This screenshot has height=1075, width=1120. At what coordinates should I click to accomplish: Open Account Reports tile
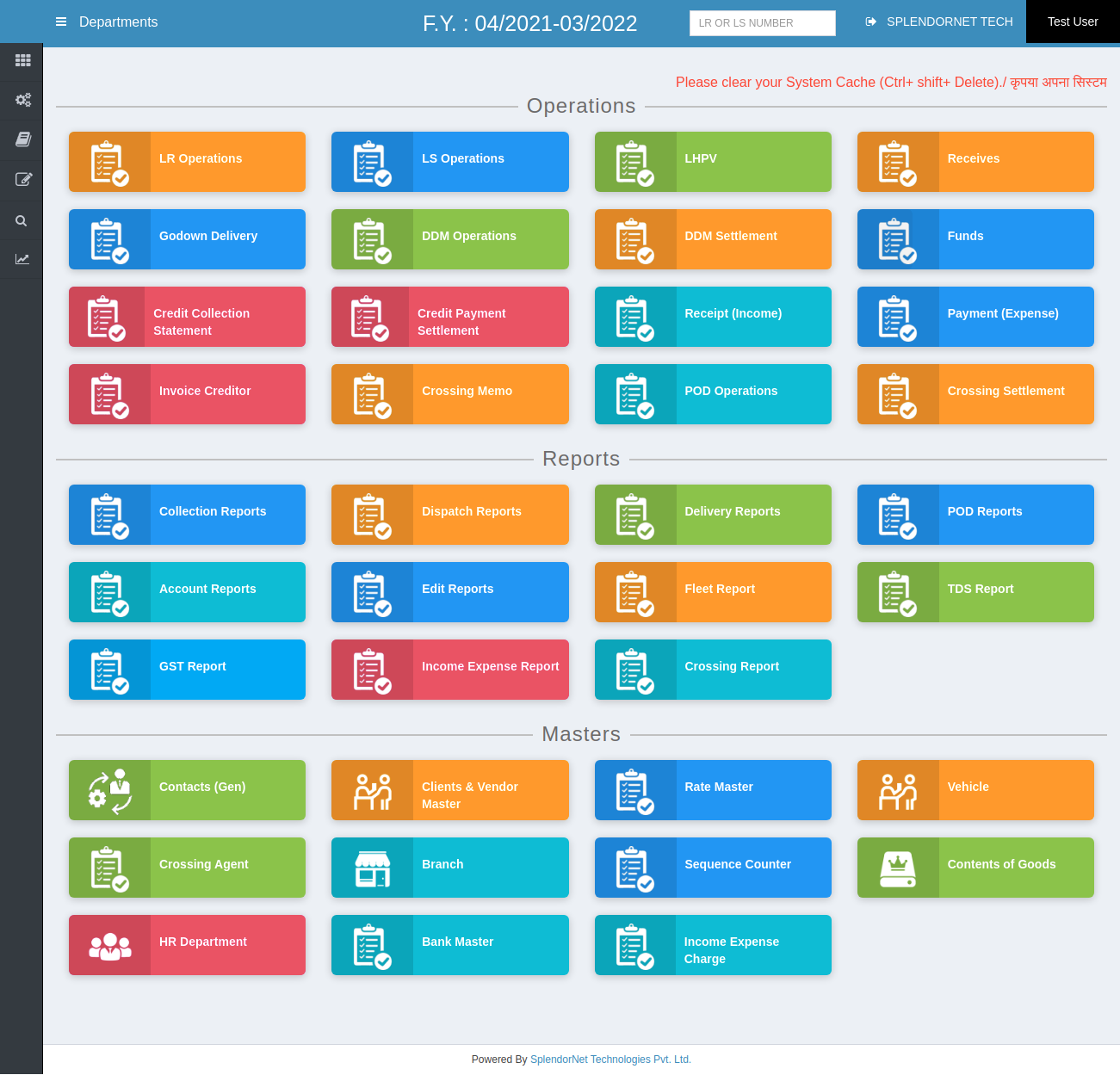point(187,592)
